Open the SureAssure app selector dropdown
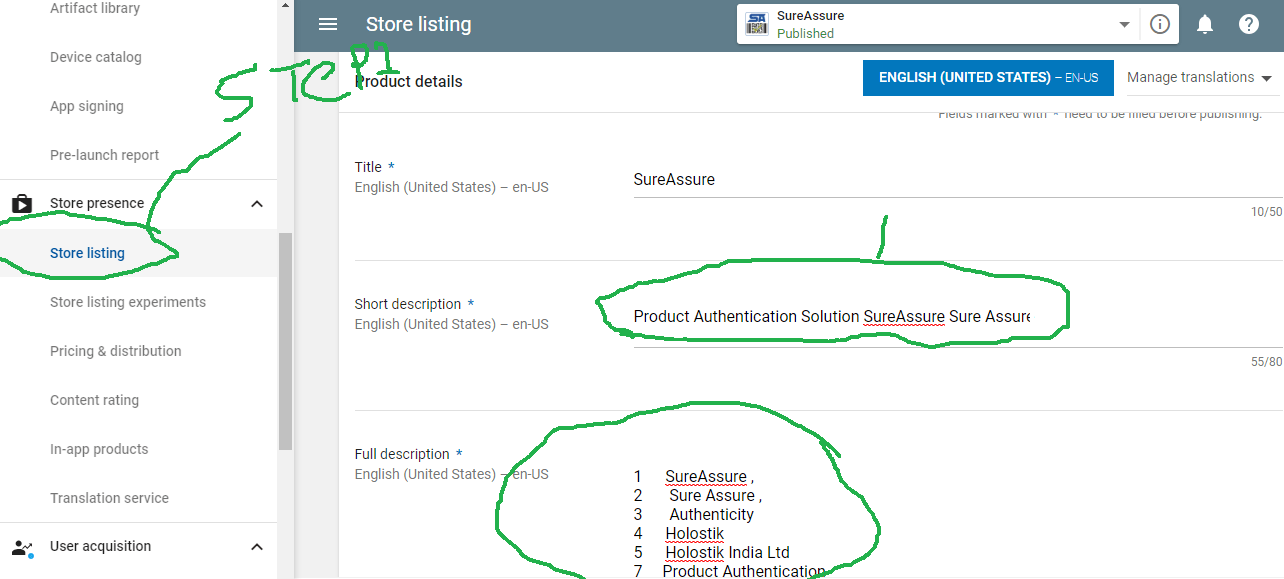This screenshot has height=579, width=1284. [x=1124, y=24]
